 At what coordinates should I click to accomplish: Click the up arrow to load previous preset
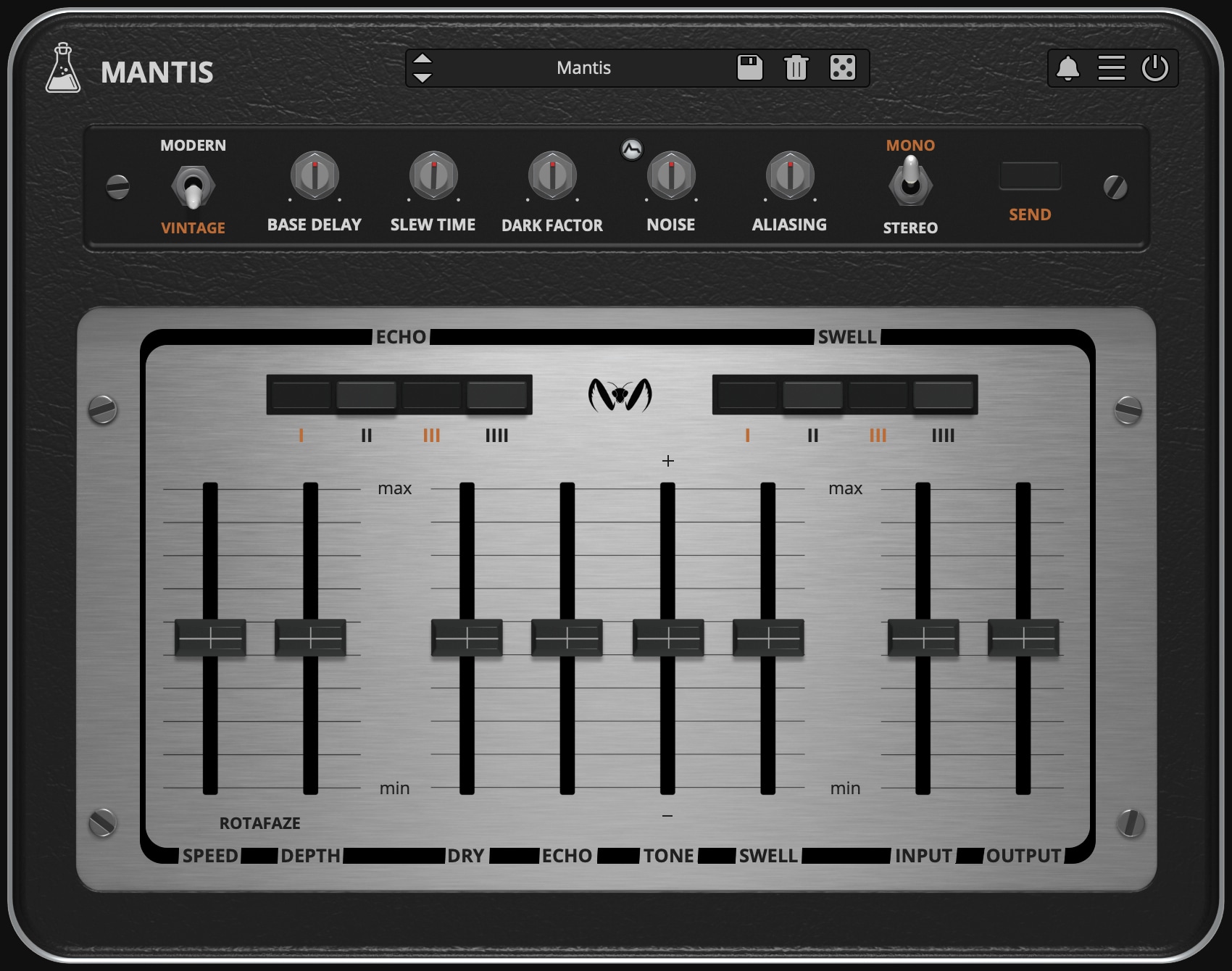pyautogui.click(x=423, y=59)
